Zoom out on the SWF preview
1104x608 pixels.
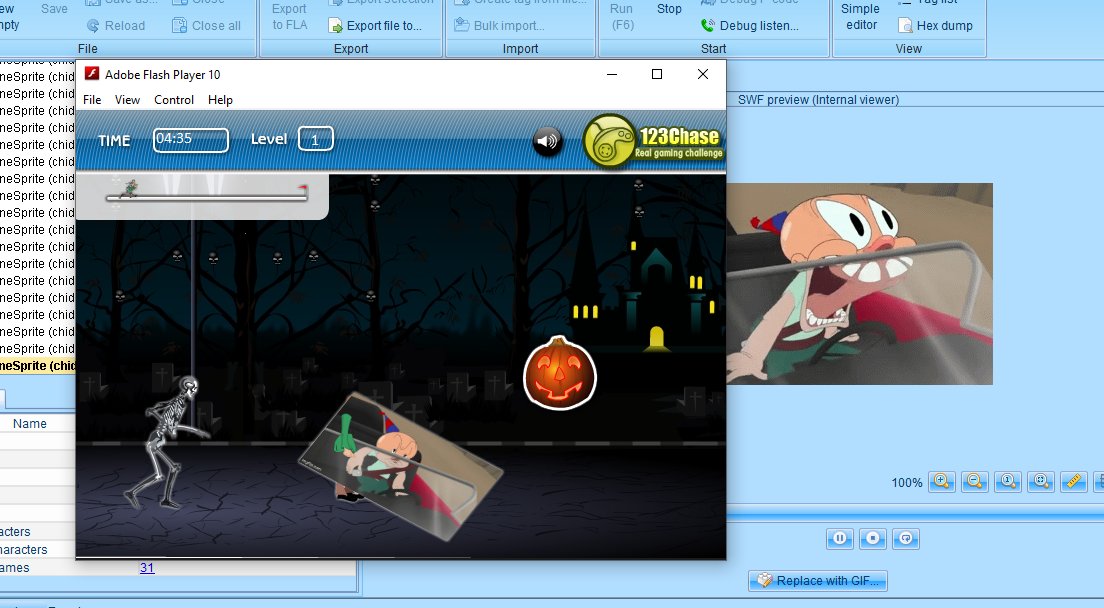tap(974, 481)
